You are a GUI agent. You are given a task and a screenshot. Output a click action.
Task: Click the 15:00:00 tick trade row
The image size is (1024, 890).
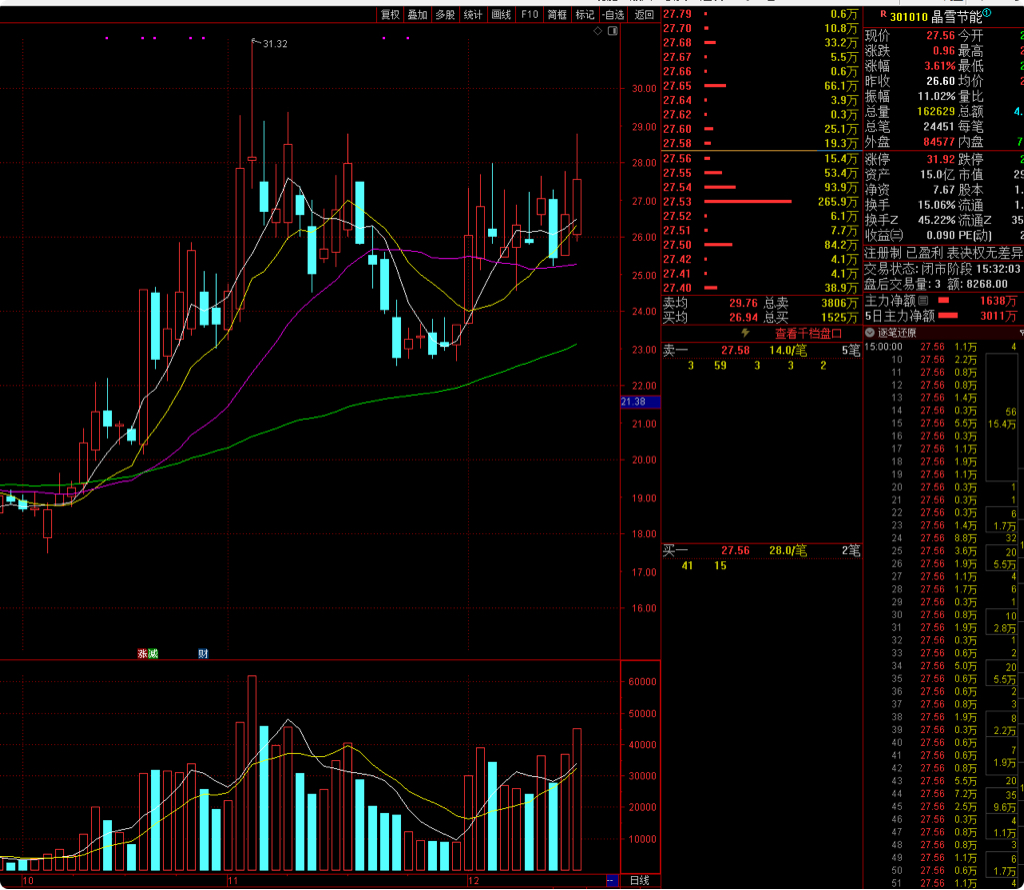pos(941,347)
